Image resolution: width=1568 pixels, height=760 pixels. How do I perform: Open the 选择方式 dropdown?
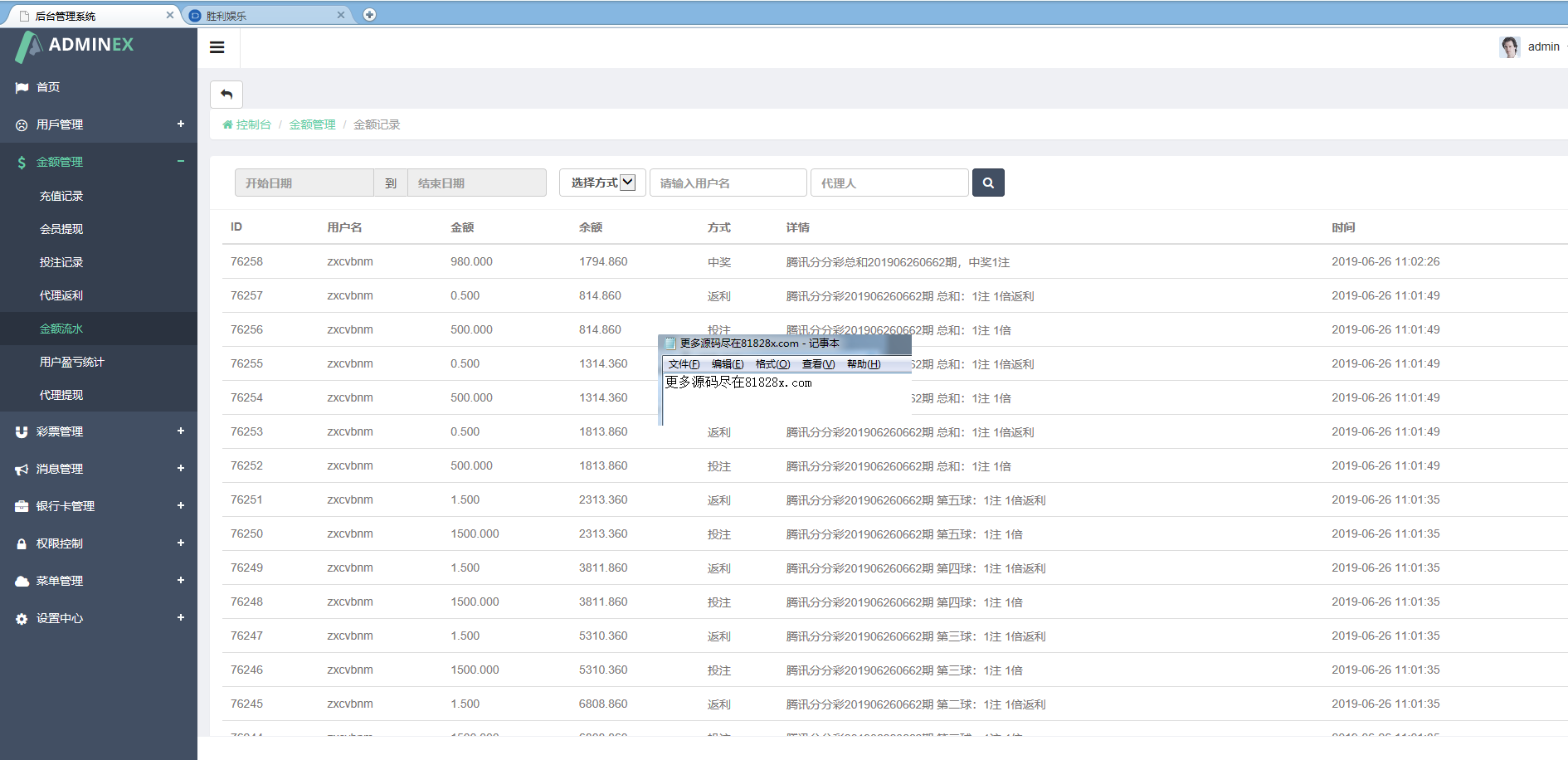[x=602, y=183]
